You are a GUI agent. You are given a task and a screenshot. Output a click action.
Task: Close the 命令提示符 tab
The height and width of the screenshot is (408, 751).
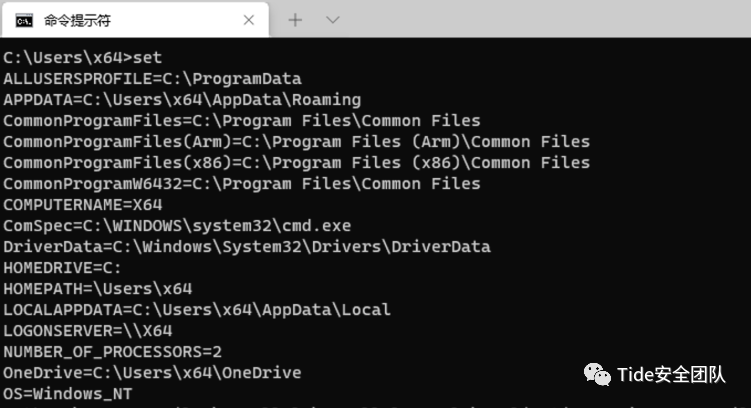pyautogui.click(x=249, y=20)
